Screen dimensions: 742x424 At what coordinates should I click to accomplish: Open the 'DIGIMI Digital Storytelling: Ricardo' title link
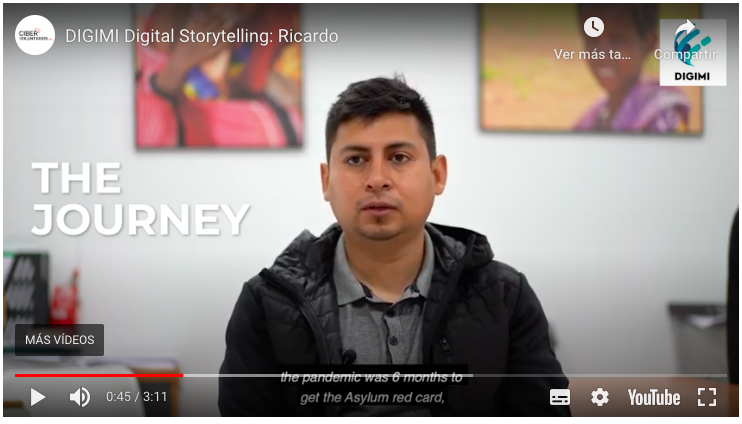202,36
